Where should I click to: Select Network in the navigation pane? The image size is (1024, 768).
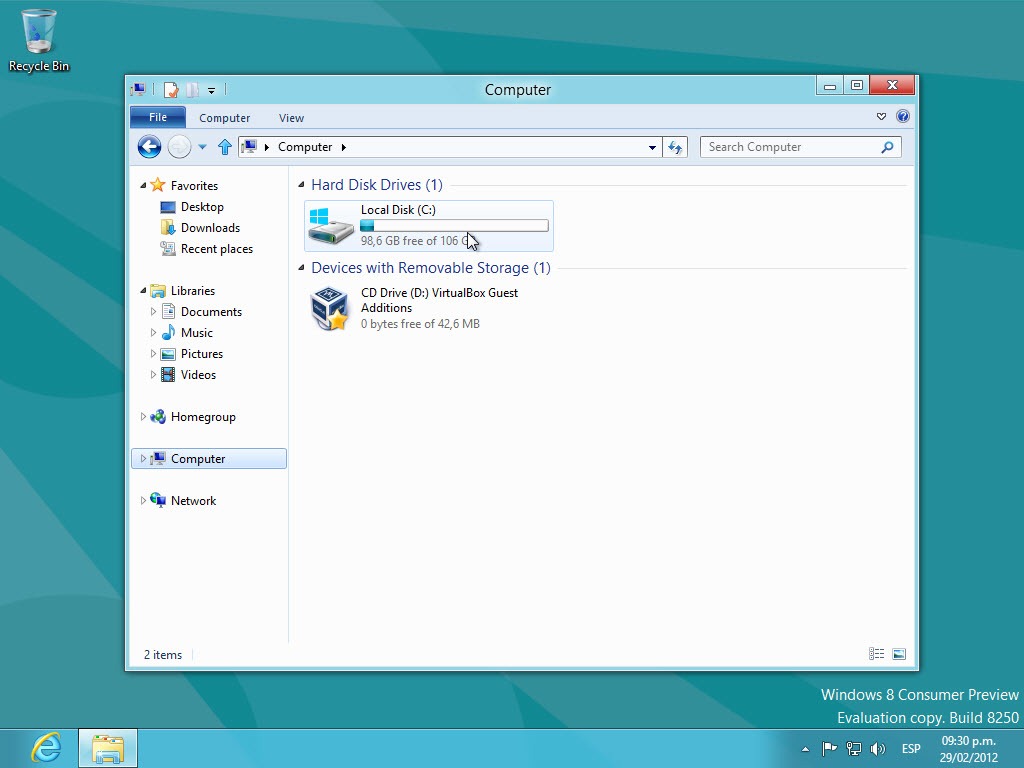point(193,500)
